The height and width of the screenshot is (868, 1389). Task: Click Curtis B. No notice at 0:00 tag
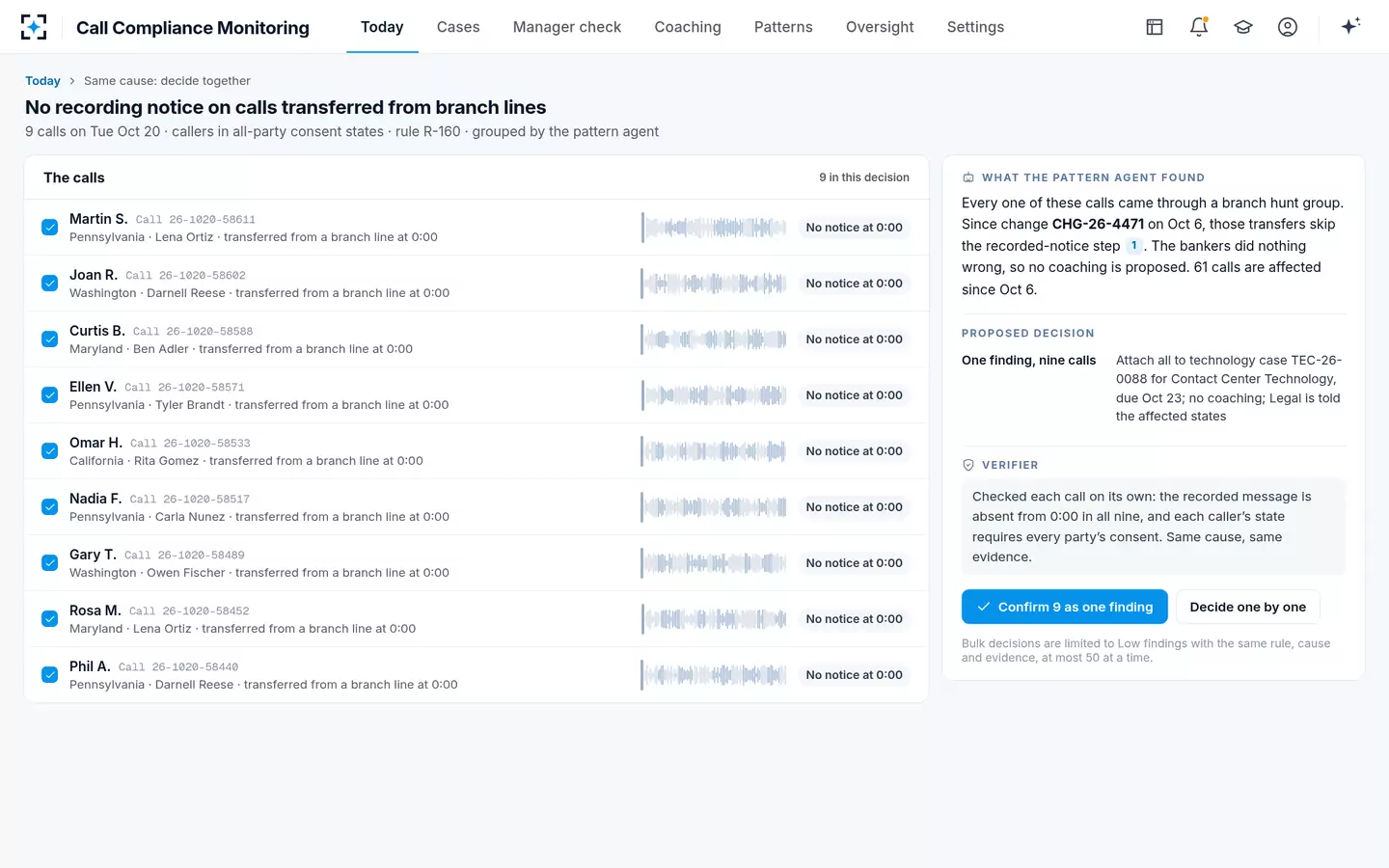click(x=855, y=339)
